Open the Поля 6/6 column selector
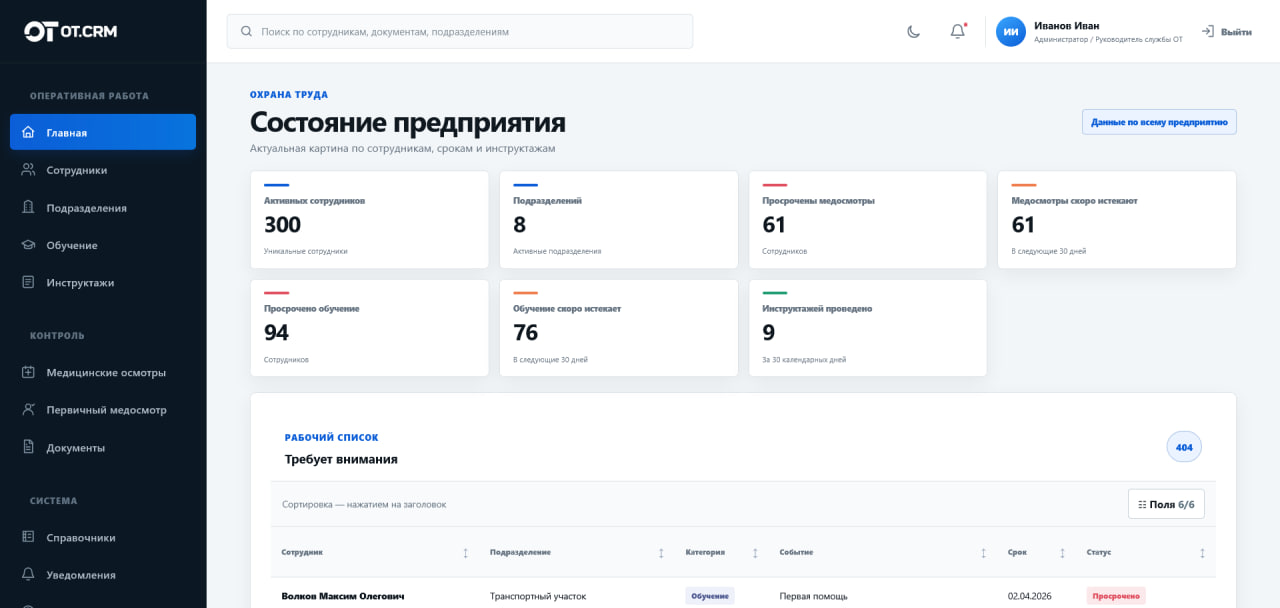This screenshot has height=608, width=1280. 1166,504
